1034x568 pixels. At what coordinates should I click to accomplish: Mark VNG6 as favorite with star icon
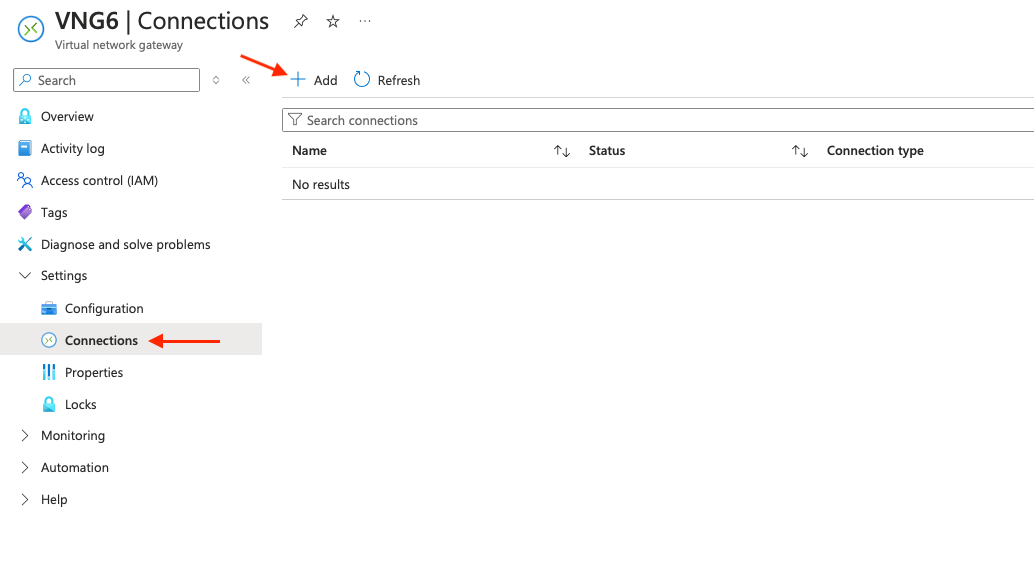[x=333, y=22]
